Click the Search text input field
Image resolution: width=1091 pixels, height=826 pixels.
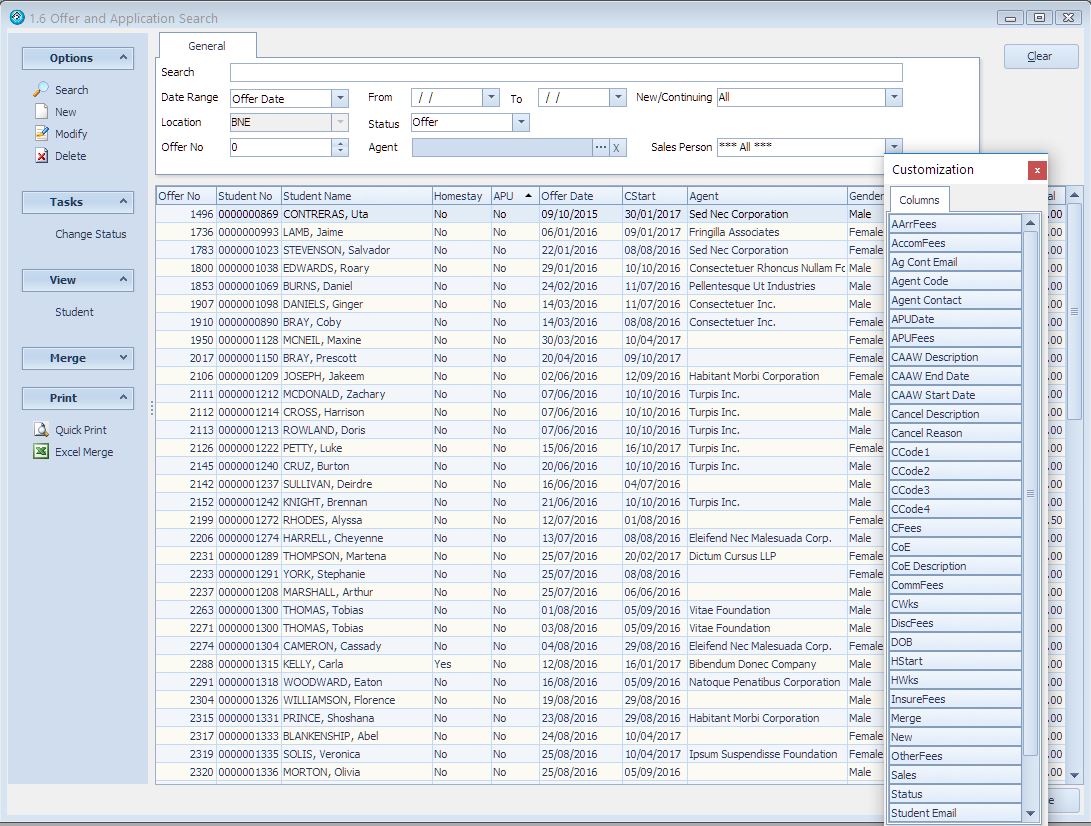[x=565, y=73]
